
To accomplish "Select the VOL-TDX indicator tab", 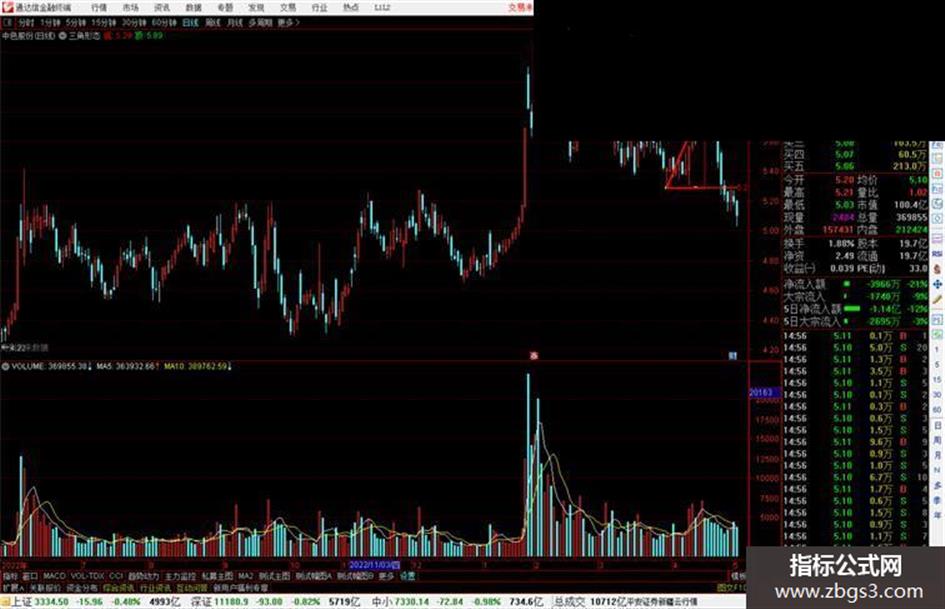I will click(x=87, y=576).
